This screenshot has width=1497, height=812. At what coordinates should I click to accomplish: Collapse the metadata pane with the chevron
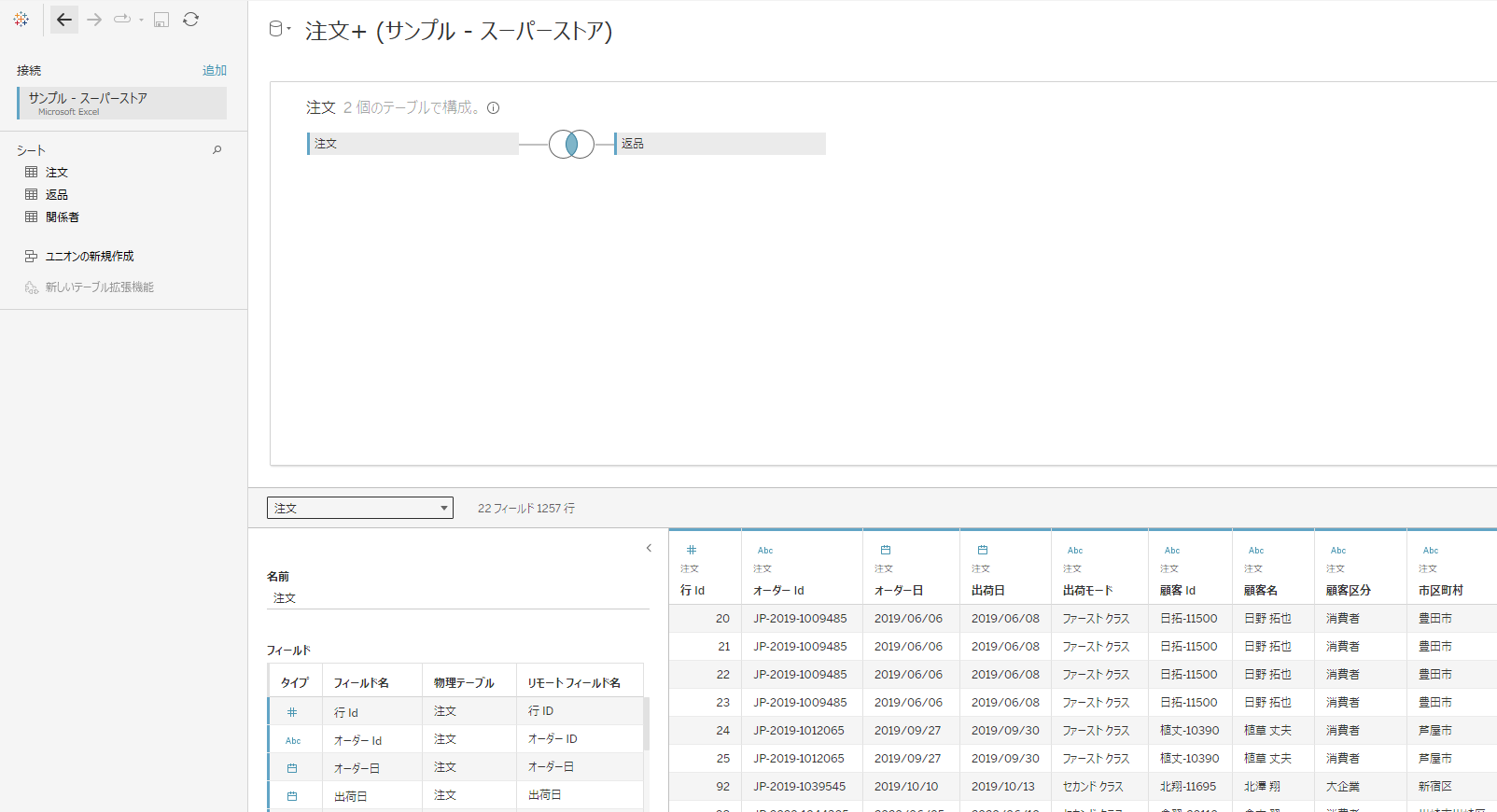click(x=649, y=548)
